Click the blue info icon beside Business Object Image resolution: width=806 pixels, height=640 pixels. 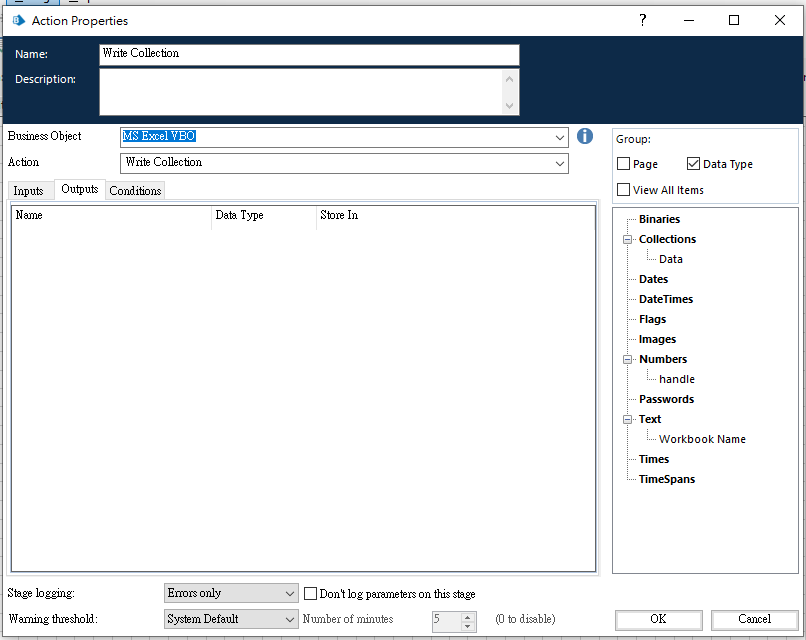click(584, 136)
